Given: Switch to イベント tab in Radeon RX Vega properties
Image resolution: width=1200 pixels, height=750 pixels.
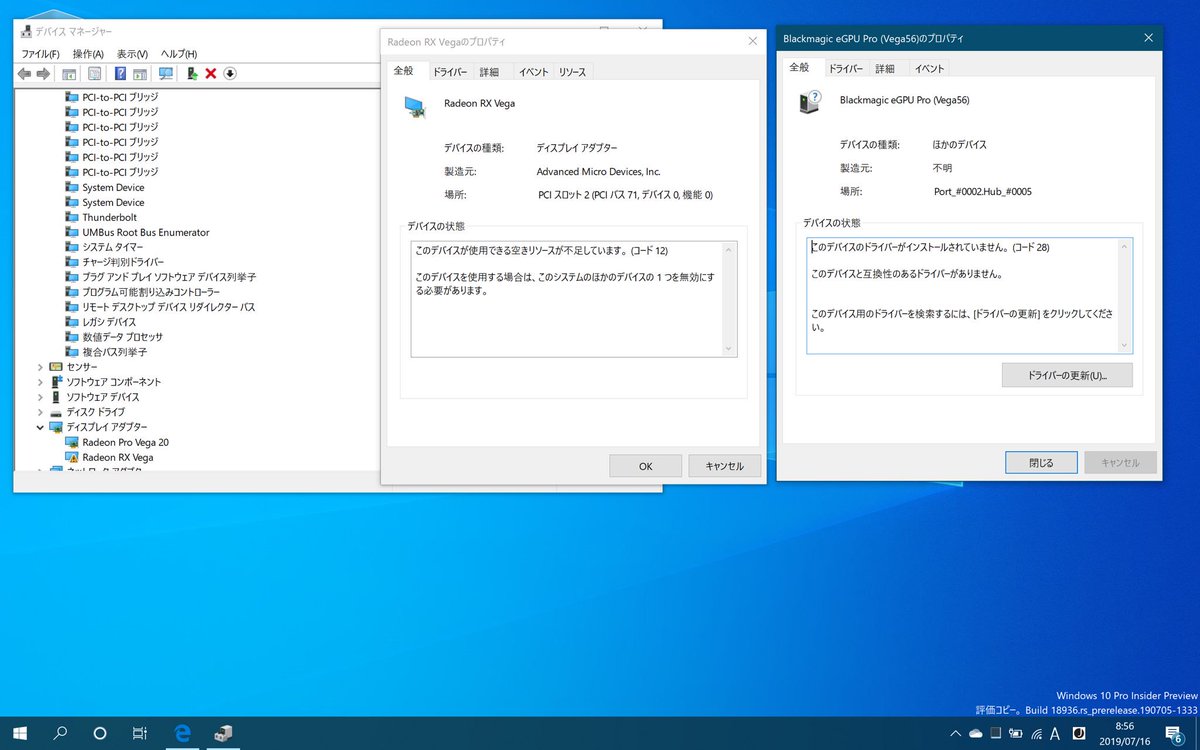Looking at the screenshot, I should (533, 72).
